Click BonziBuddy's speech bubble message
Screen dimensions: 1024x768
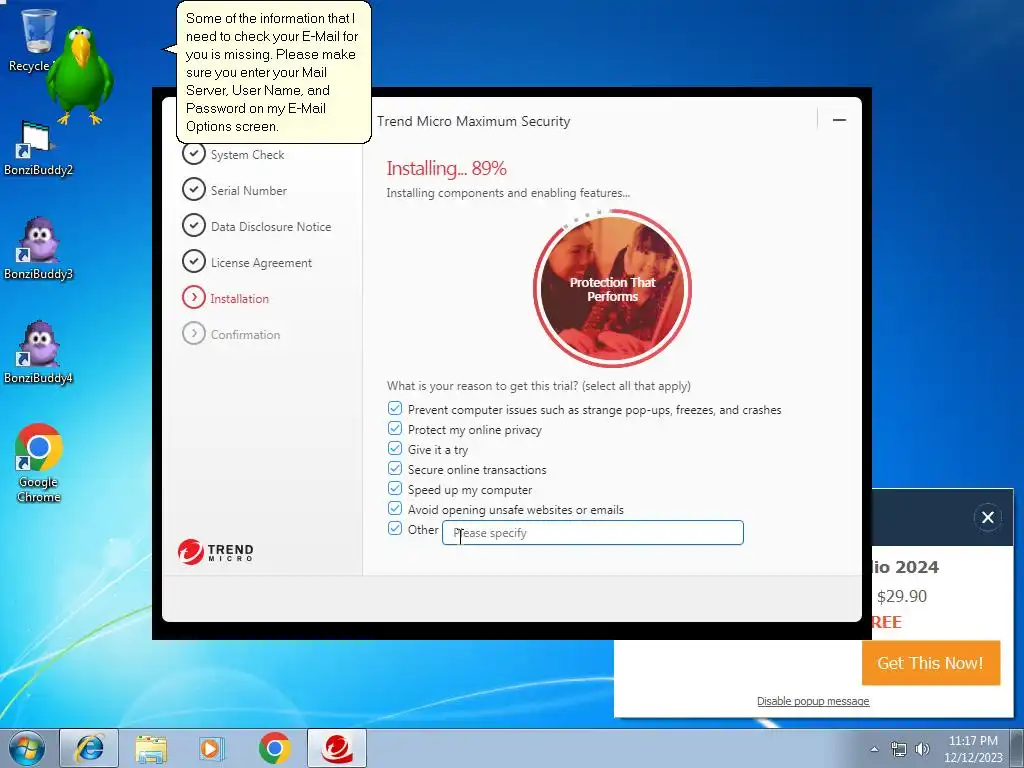(x=274, y=72)
